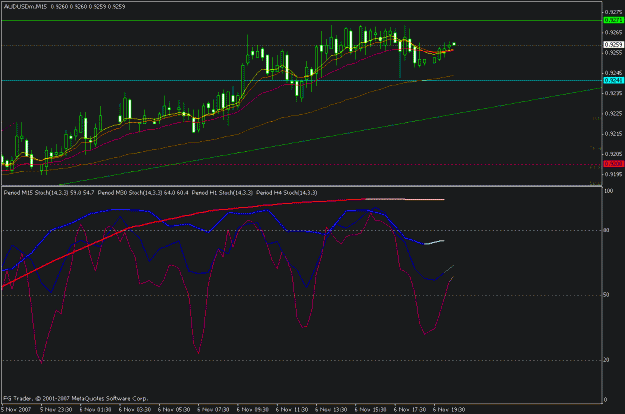Click the AUDUSDm,M15 chart title text
The width and height of the screenshot is (625, 414).
point(25,7)
